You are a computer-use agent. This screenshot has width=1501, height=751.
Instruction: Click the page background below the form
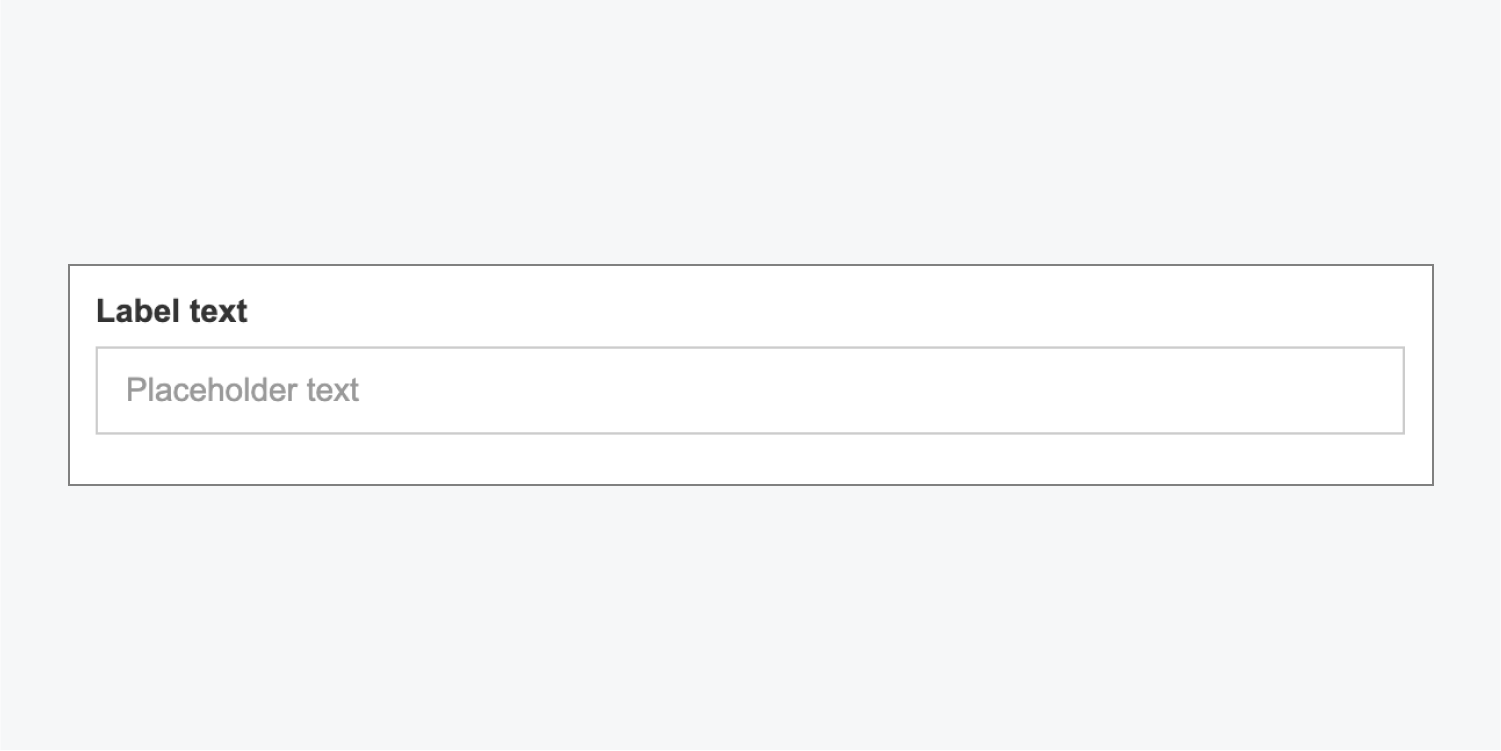pyautogui.click(x=750, y=620)
